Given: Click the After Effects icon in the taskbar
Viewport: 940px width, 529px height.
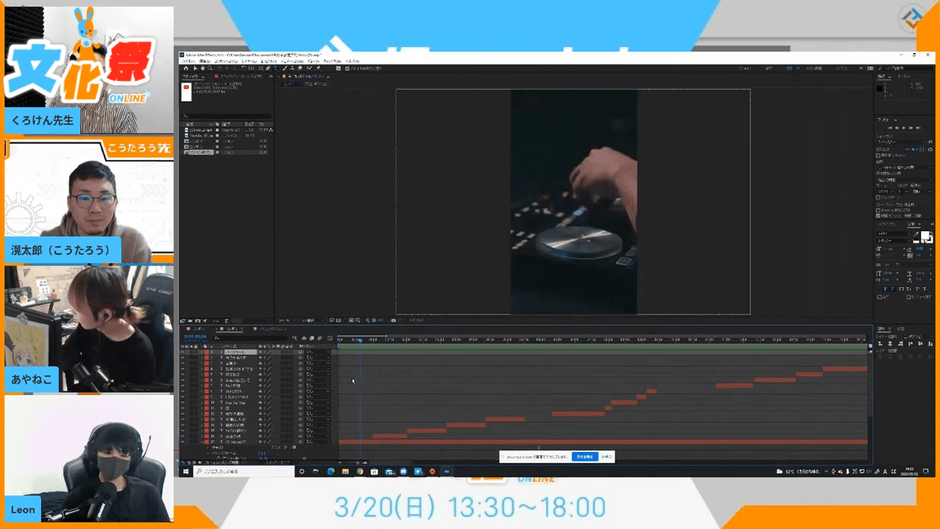Looking at the screenshot, I should pos(447,471).
